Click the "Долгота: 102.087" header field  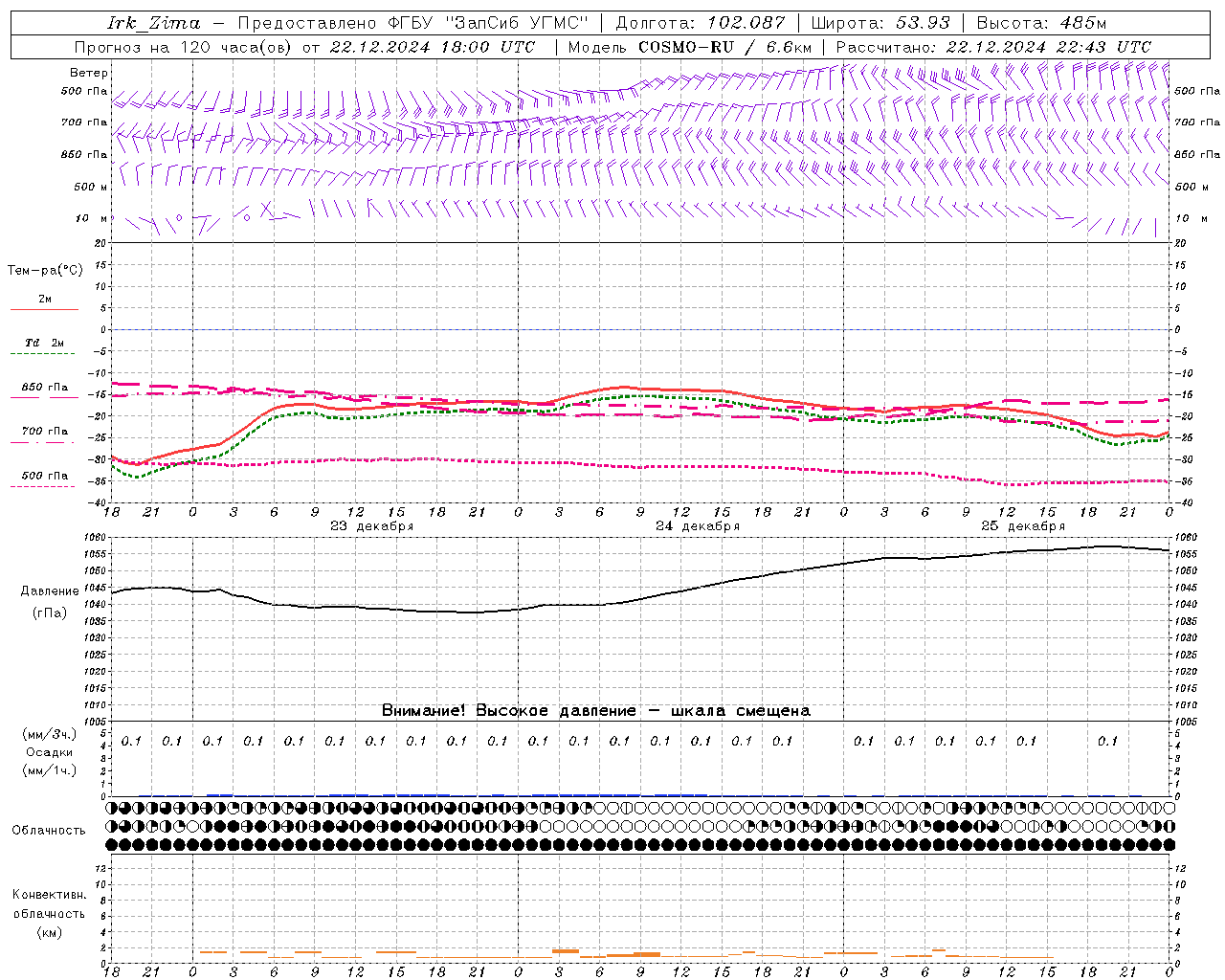tap(701, 23)
